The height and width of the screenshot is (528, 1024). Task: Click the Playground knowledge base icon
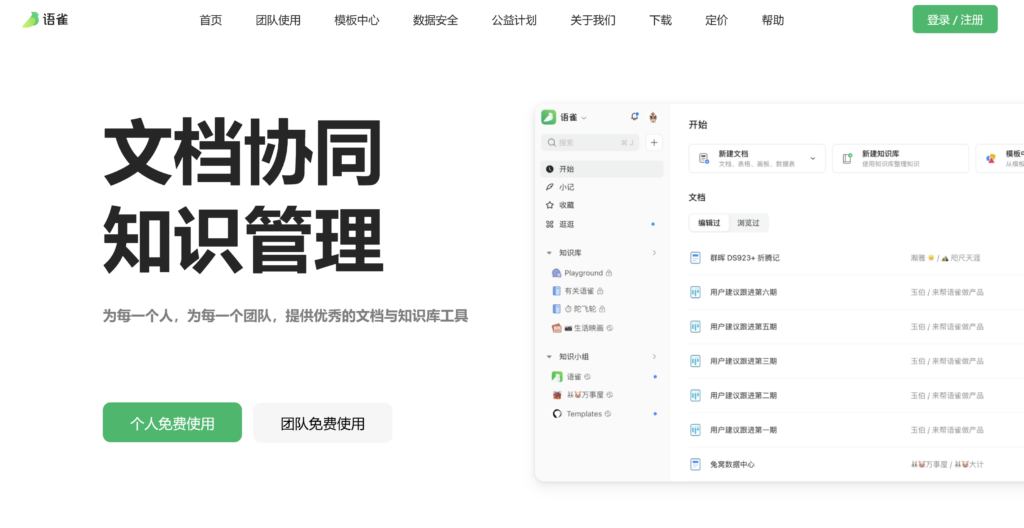[x=556, y=272]
